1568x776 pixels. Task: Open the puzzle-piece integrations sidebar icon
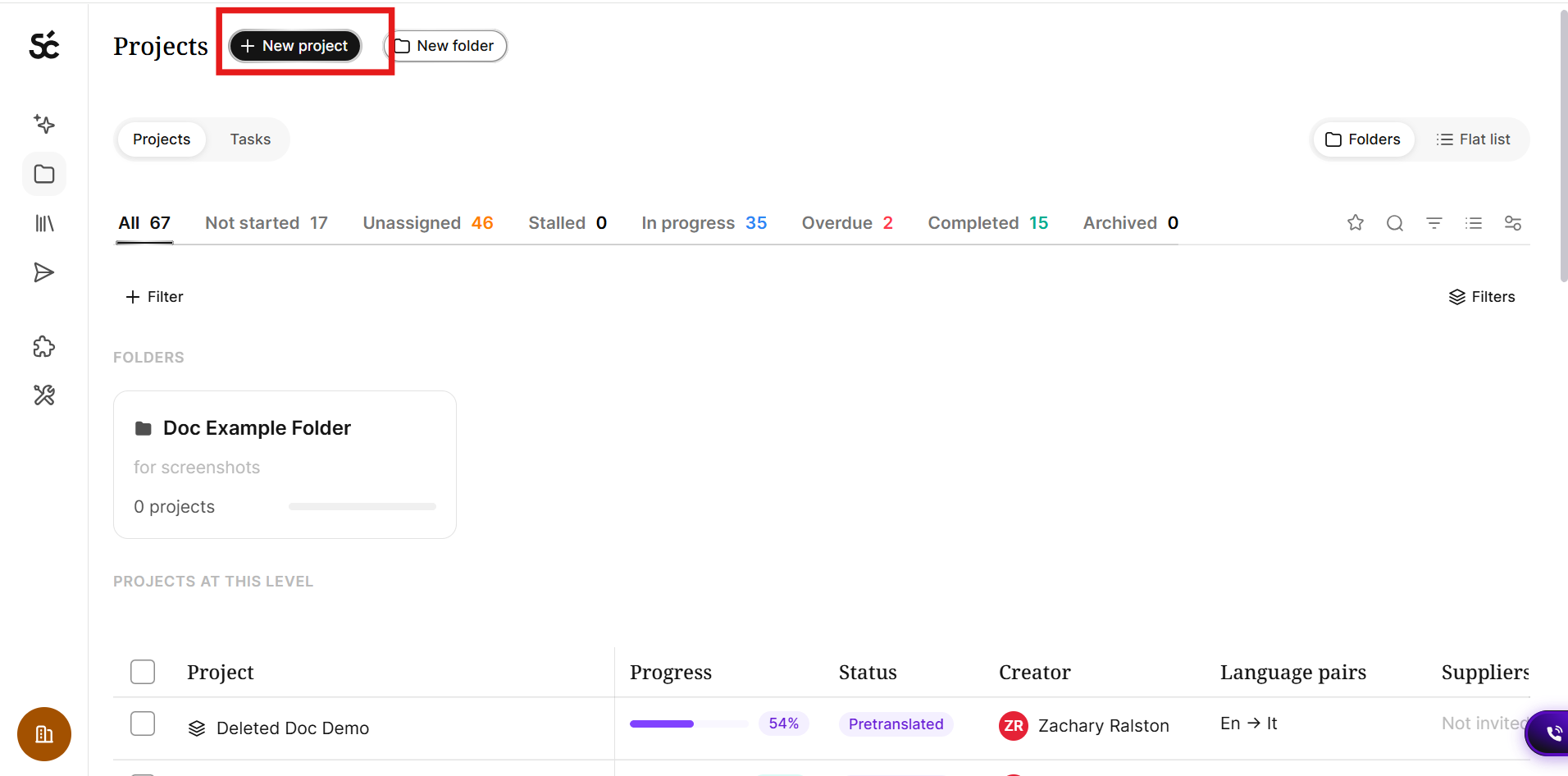(x=44, y=347)
